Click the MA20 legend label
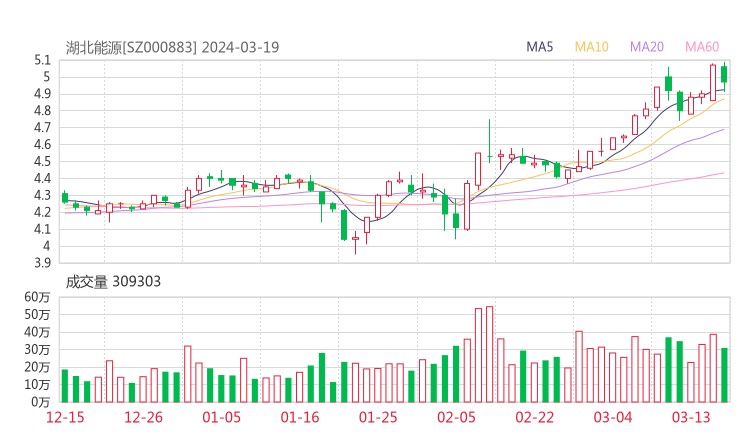The height and width of the screenshot is (440, 740). point(647,47)
